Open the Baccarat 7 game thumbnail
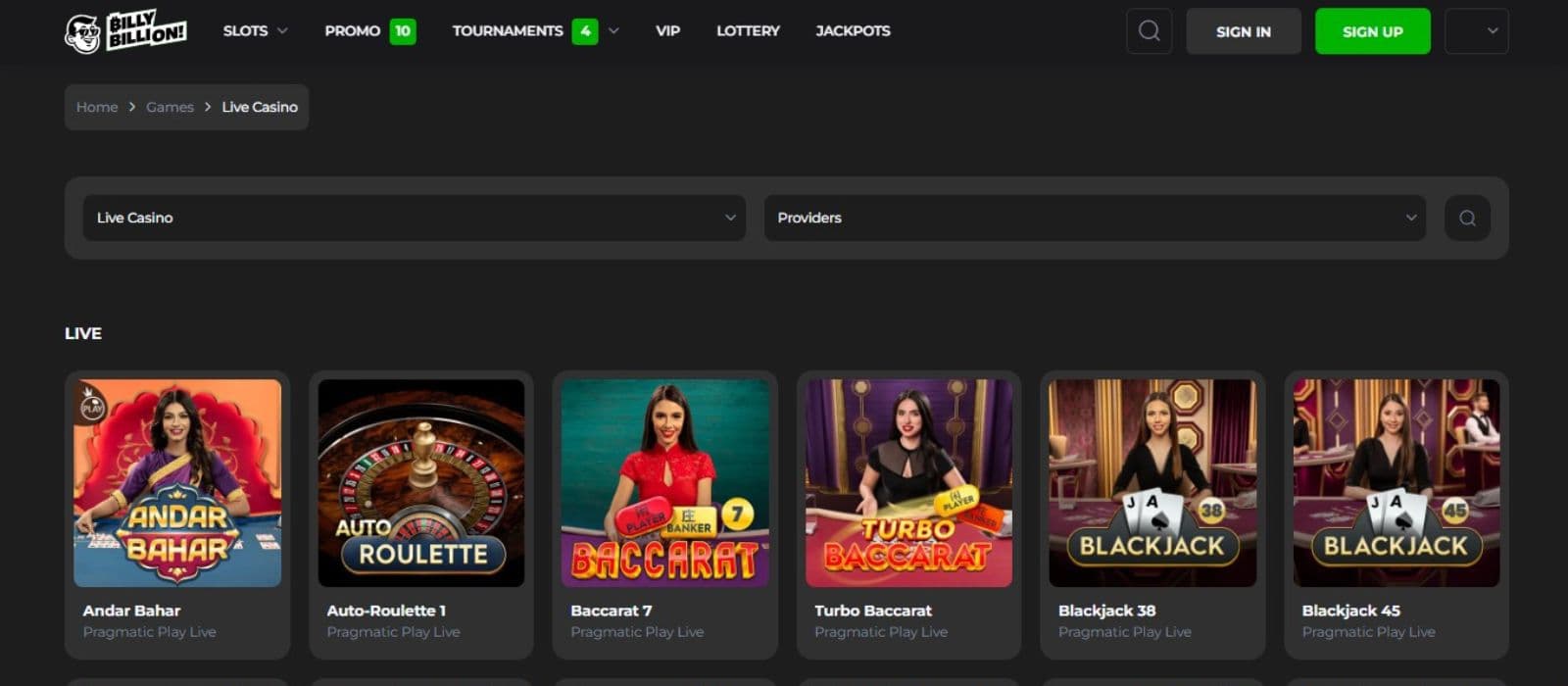This screenshot has width=1568, height=686. 665,483
